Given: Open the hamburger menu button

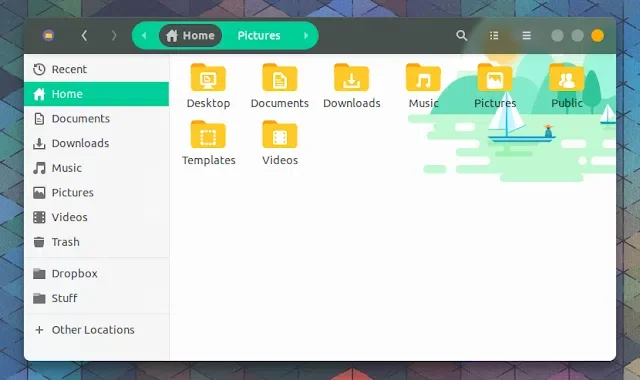Looking at the screenshot, I should (527, 36).
